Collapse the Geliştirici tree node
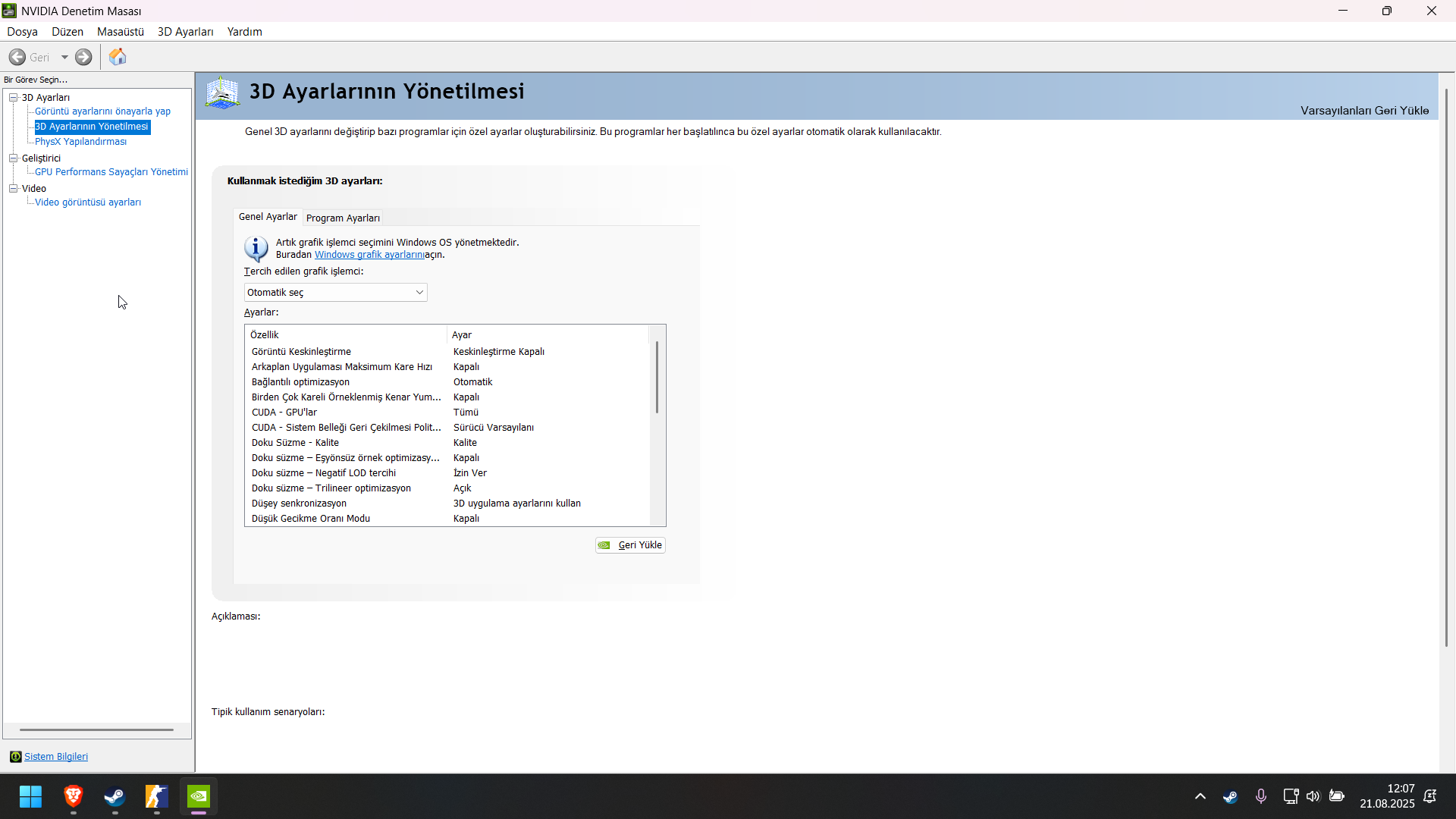 [13, 158]
